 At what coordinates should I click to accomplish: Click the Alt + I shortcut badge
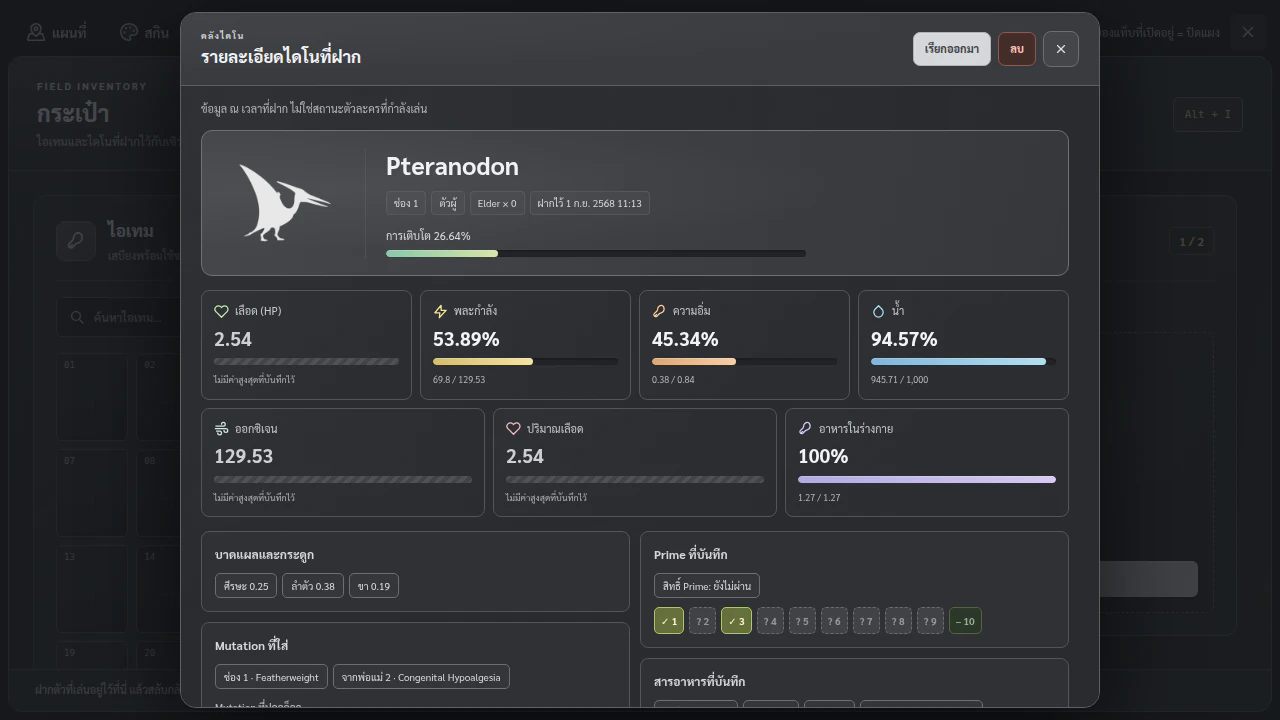pyautogui.click(x=1208, y=114)
